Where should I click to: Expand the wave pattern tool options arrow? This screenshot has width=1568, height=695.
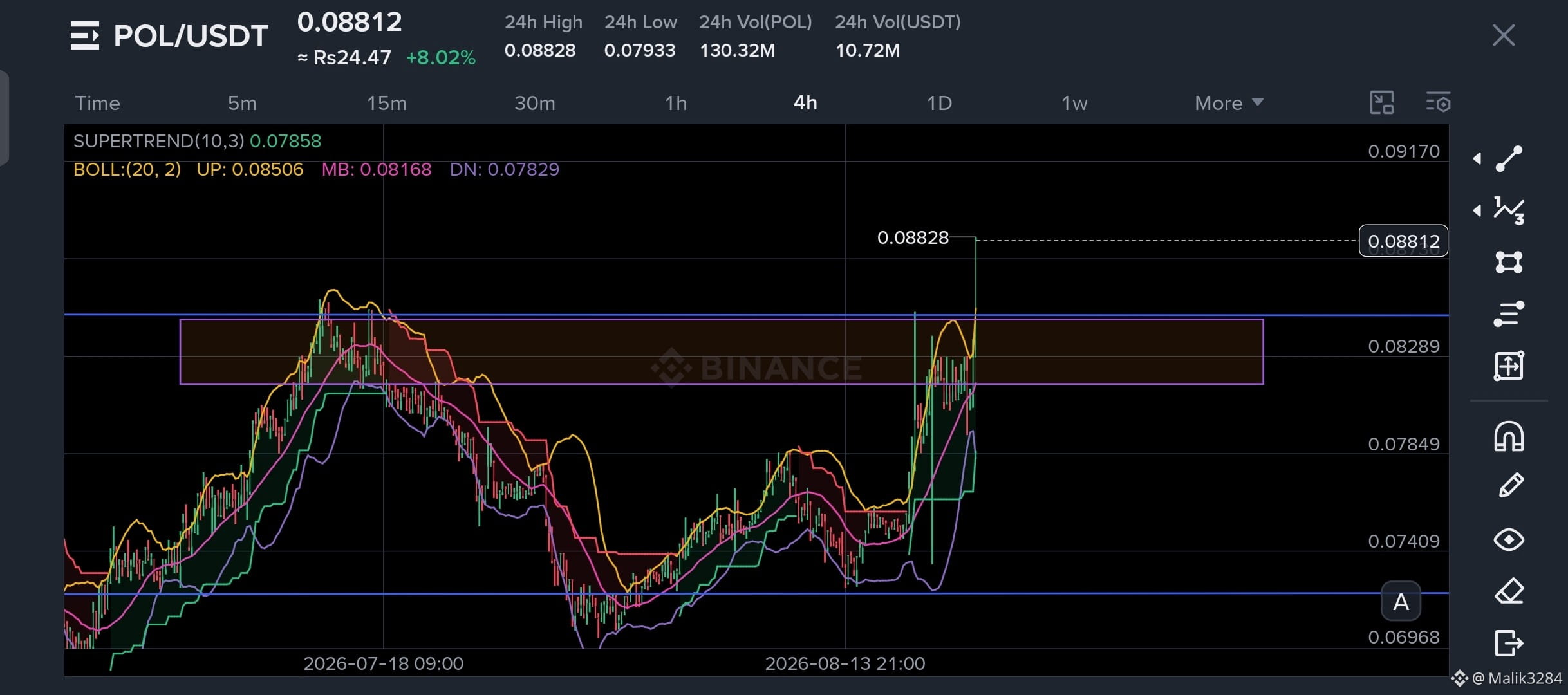click(x=1477, y=210)
